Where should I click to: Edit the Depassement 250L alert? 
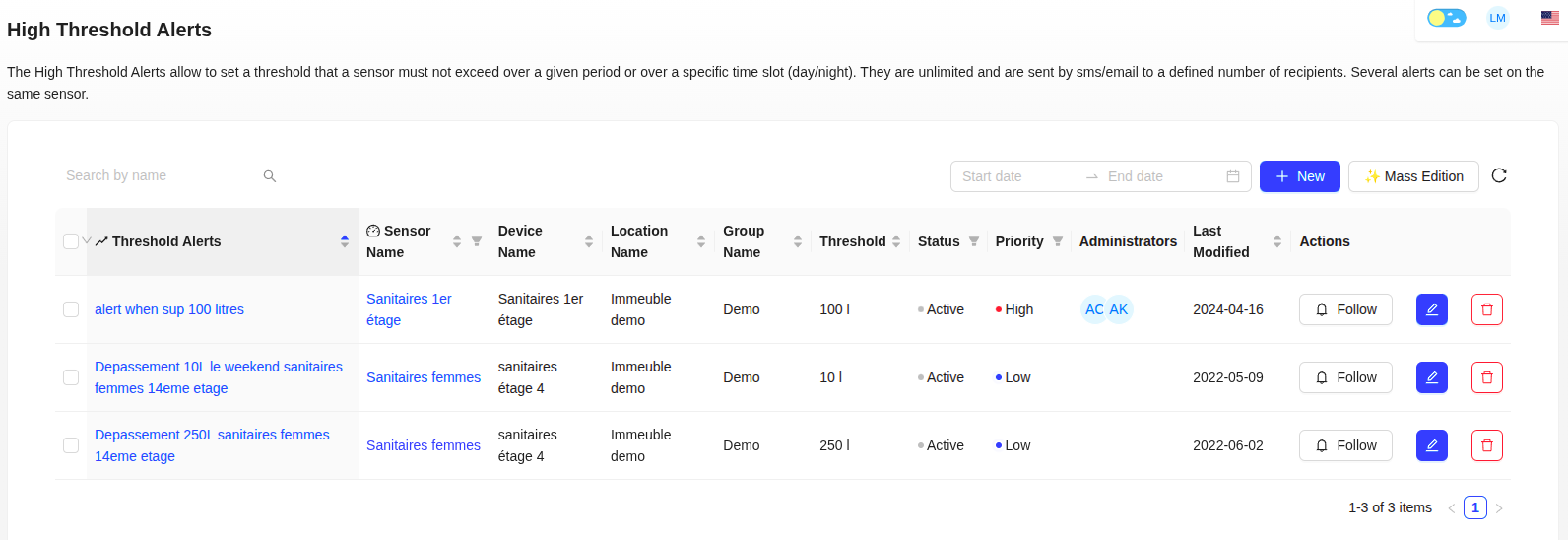pos(1431,445)
